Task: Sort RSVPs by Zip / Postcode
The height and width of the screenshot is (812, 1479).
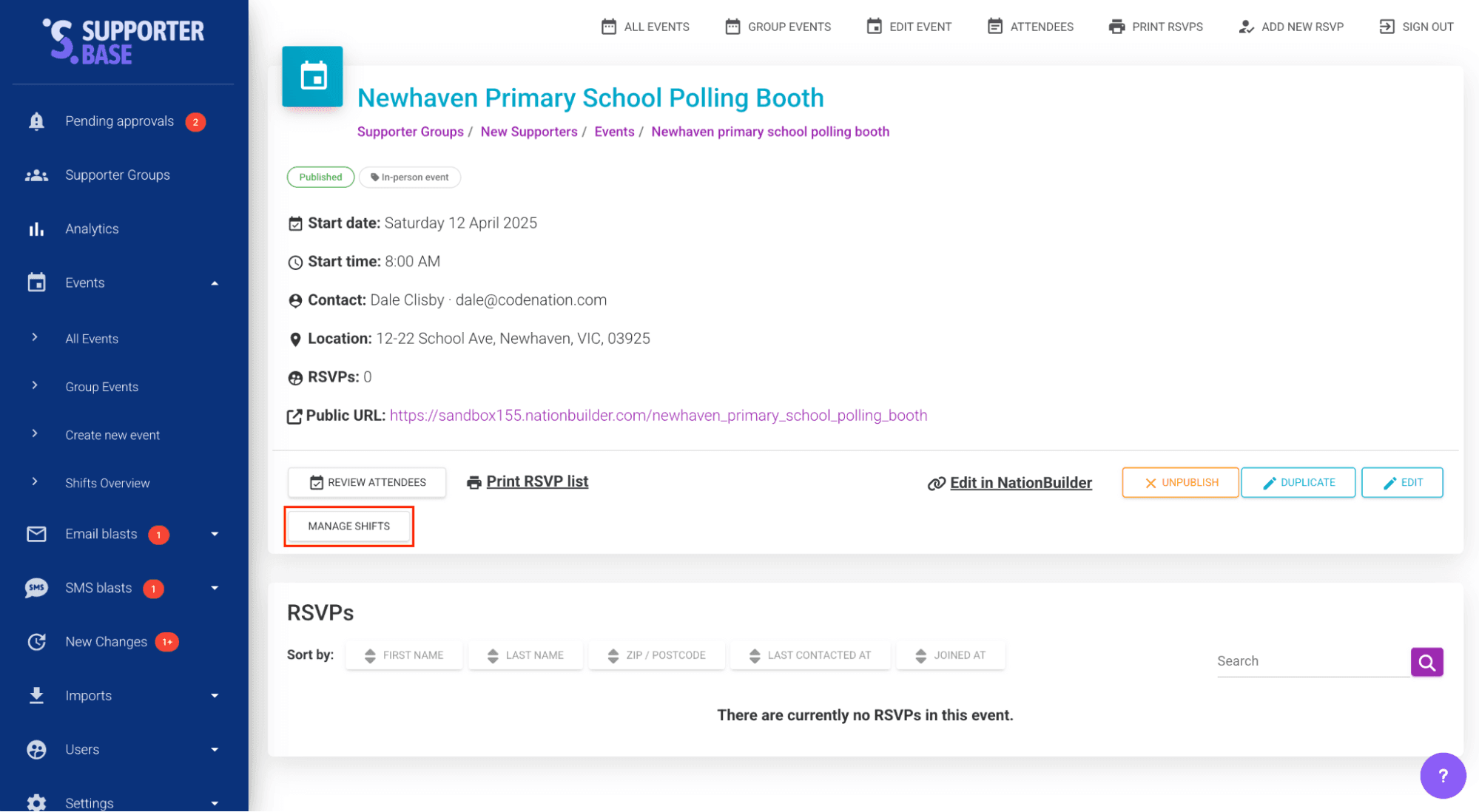Action: click(x=656, y=655)
